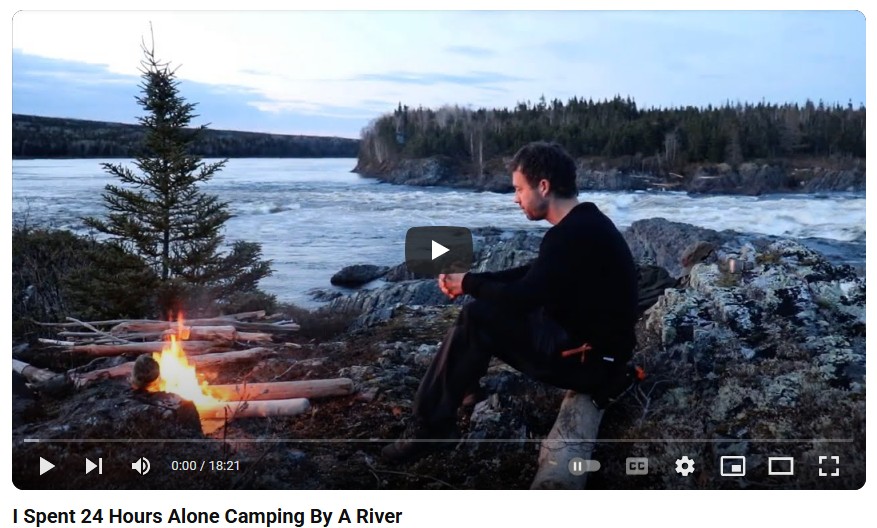The height and width of the screenshot is (528, 877).
Task: Seek to the middle of the progress bar
Action: 438,441
